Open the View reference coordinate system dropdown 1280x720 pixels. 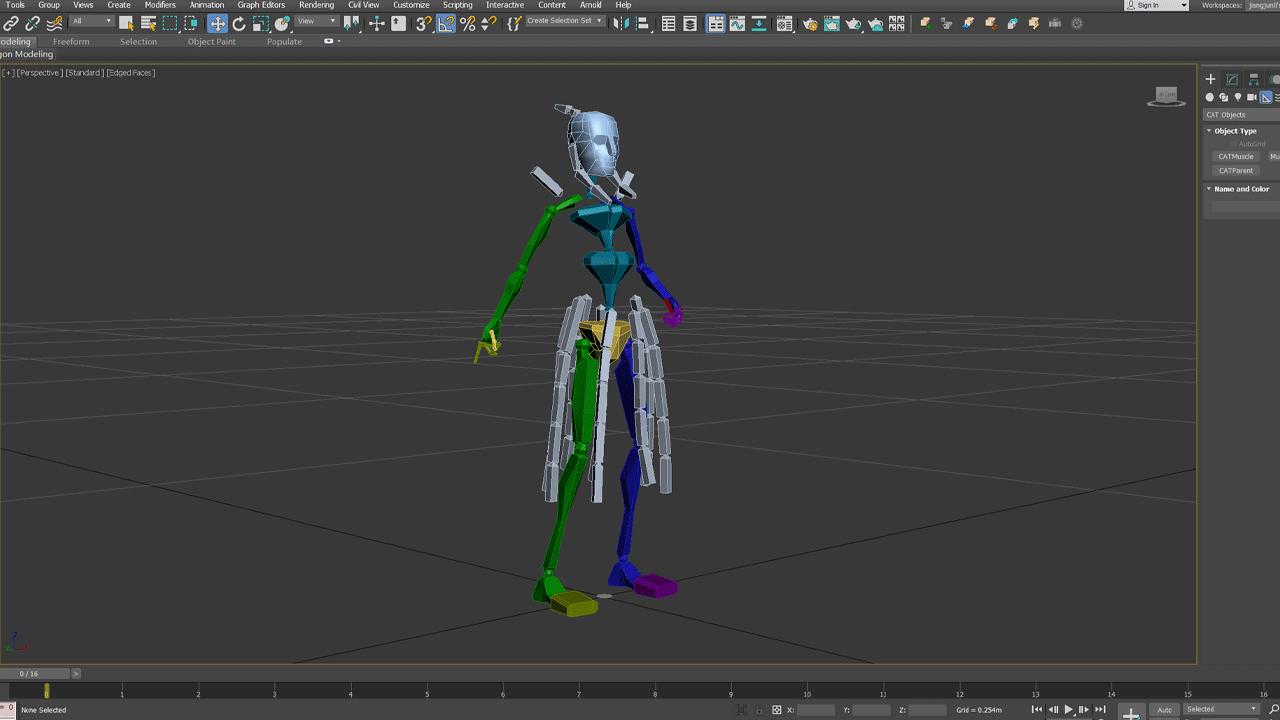[x=316, y=20]
